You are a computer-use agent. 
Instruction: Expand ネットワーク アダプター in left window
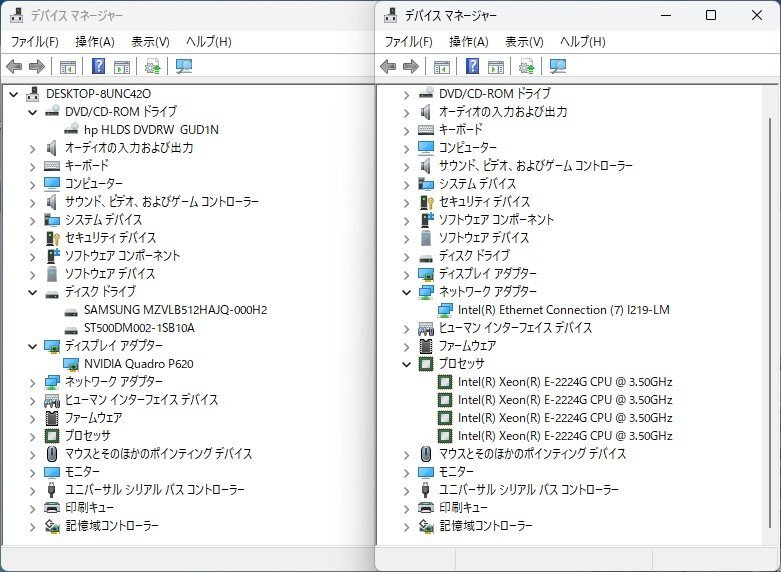32,382
